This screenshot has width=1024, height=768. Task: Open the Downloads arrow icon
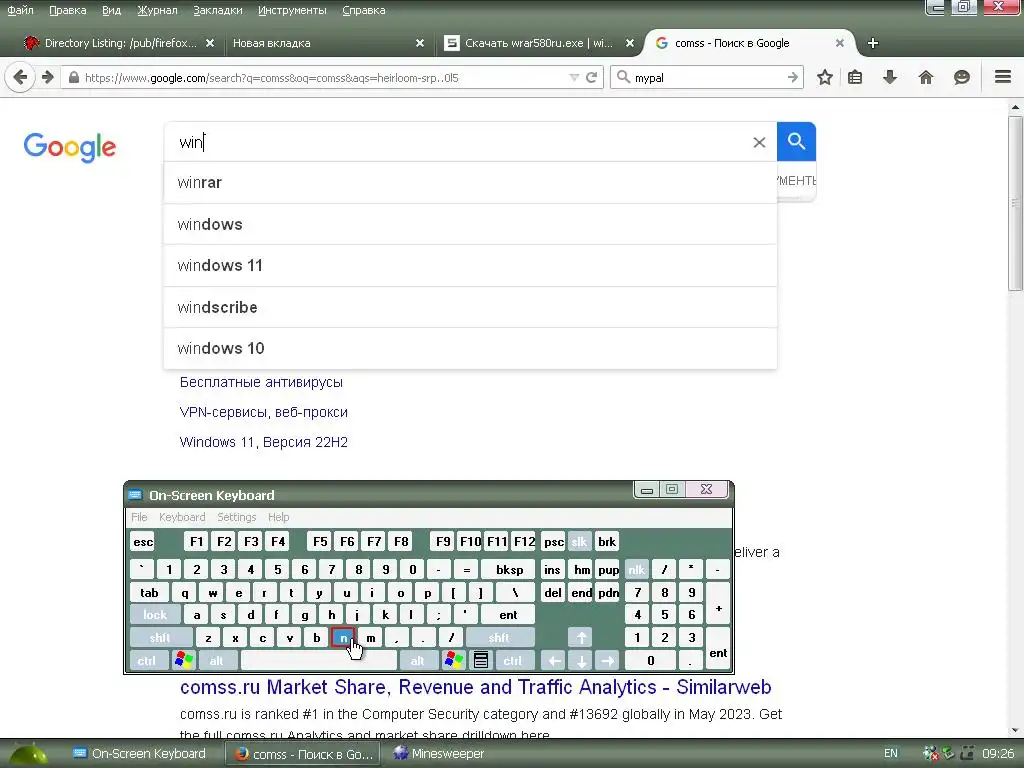click(889, 78)
